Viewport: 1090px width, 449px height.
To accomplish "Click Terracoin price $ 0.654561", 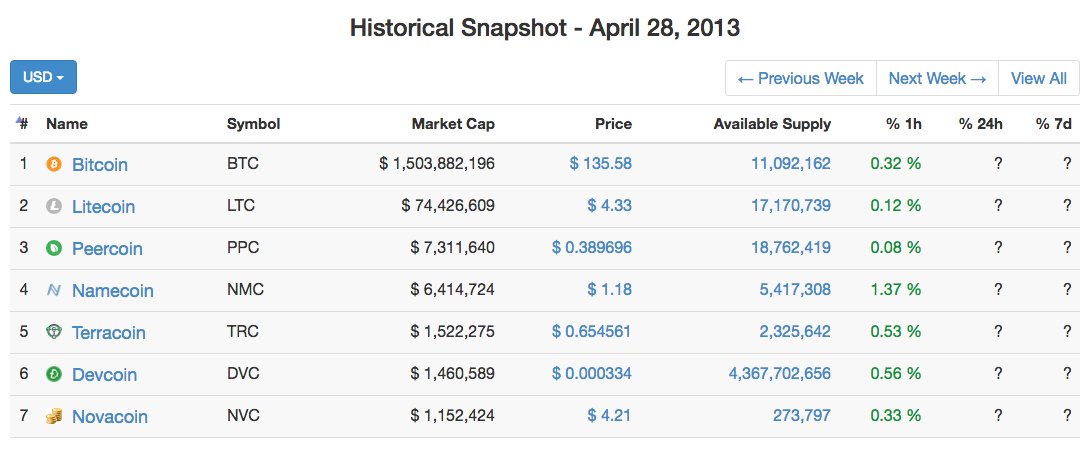I will point(592,332).
